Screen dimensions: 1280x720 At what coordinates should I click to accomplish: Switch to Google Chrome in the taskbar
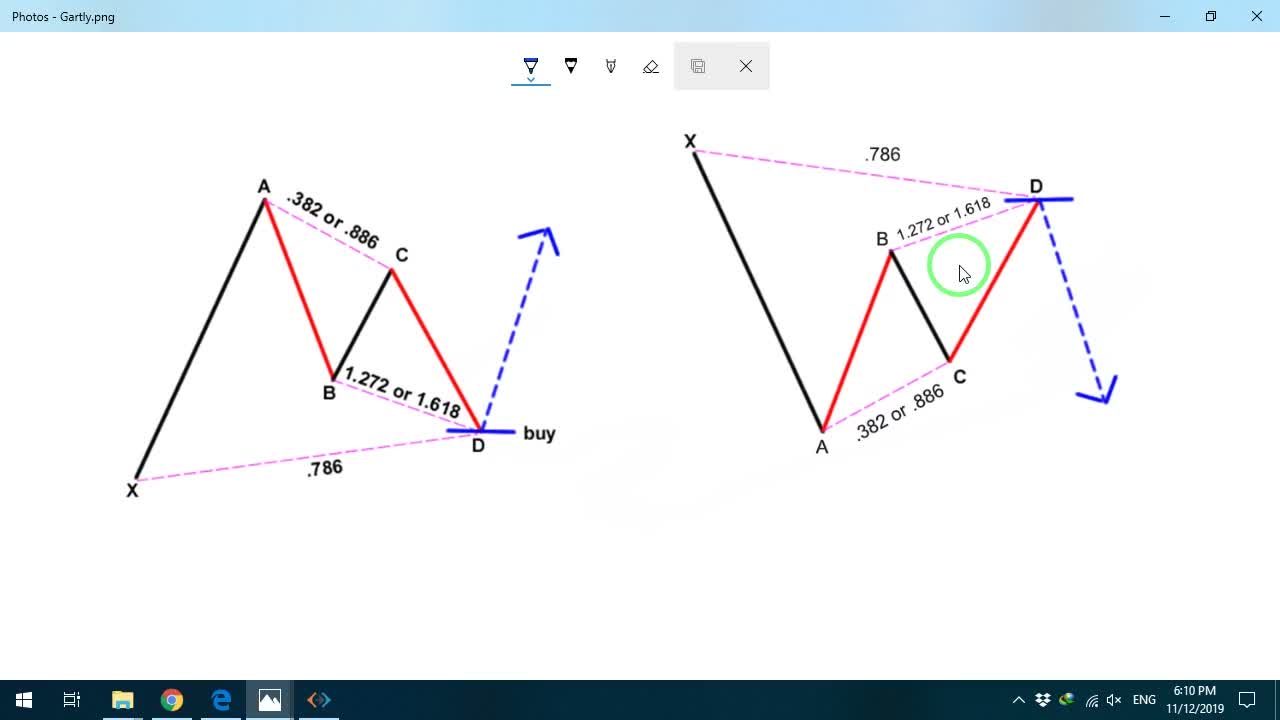pyautogui.click(x=171, y=700)
